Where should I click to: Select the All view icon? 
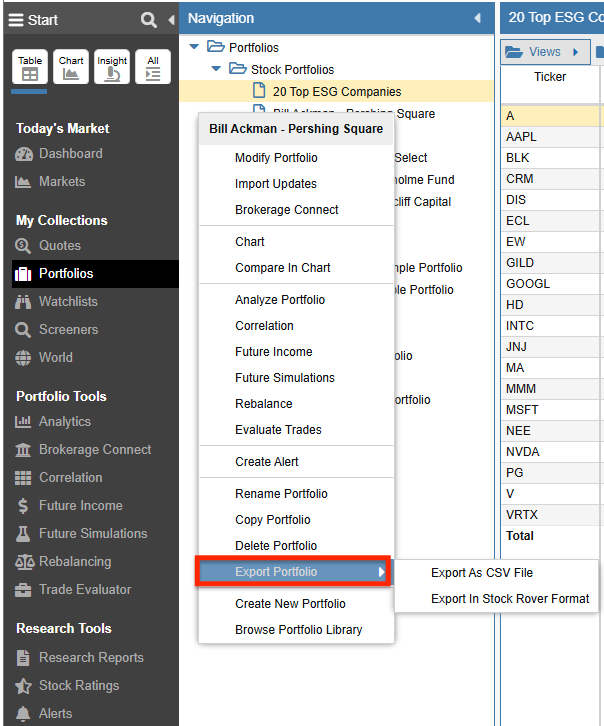[153, 67]
